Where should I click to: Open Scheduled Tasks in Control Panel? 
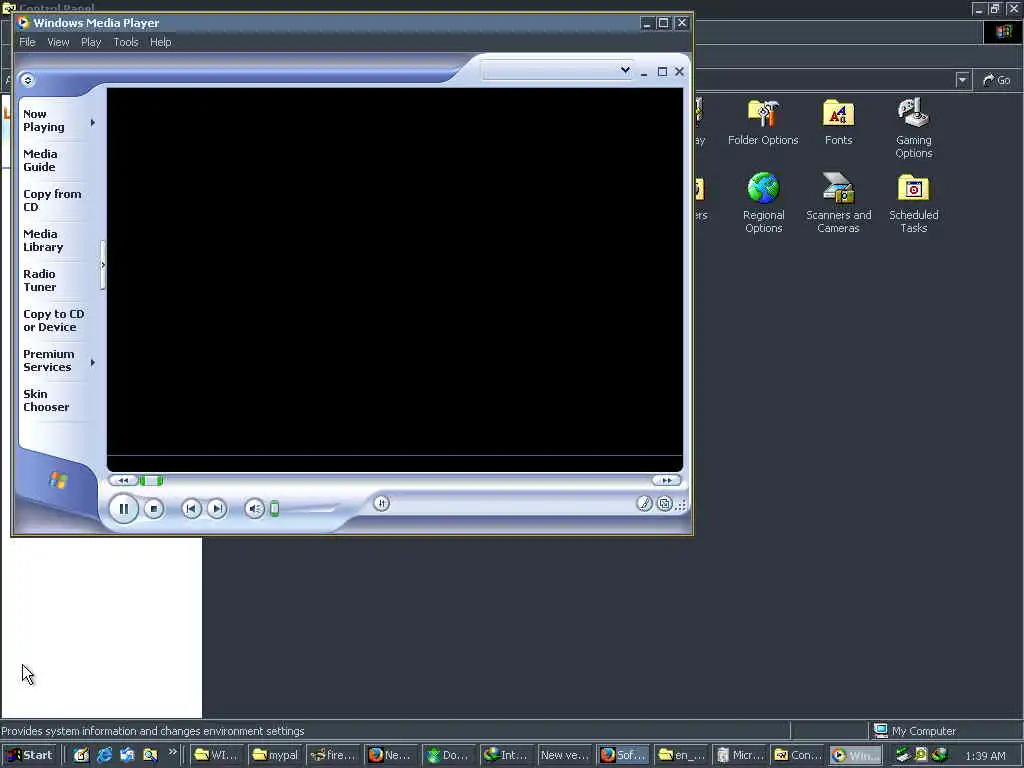pos(914,202)
